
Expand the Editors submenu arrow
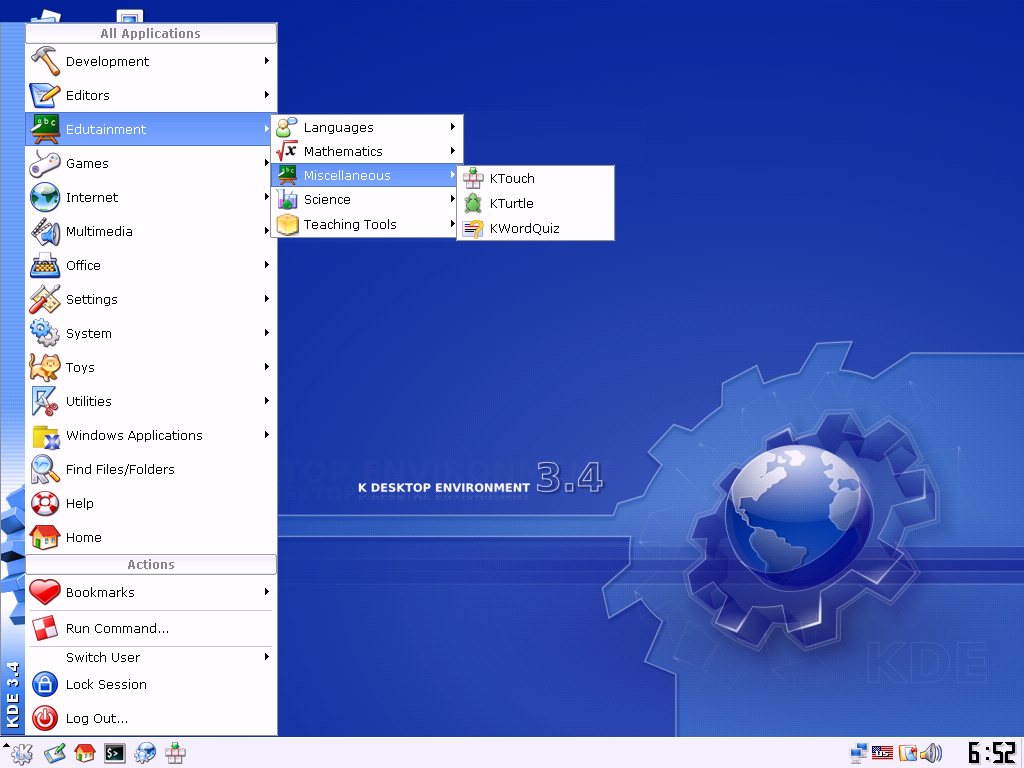click(x=266, y=95)
